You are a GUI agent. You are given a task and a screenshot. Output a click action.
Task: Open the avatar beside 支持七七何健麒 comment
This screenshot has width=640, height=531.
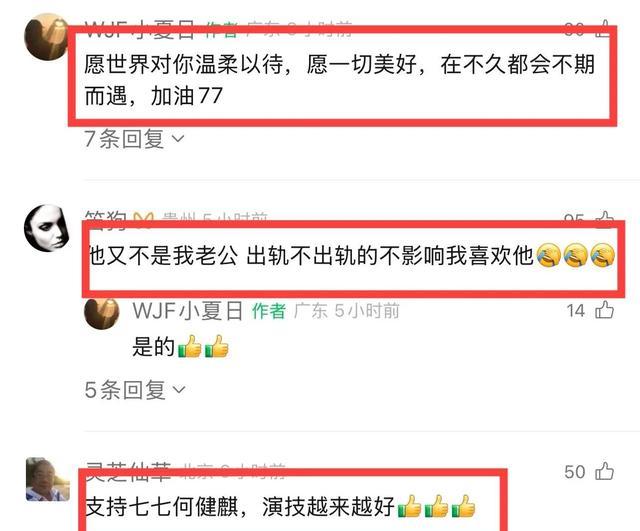[47, 479]
